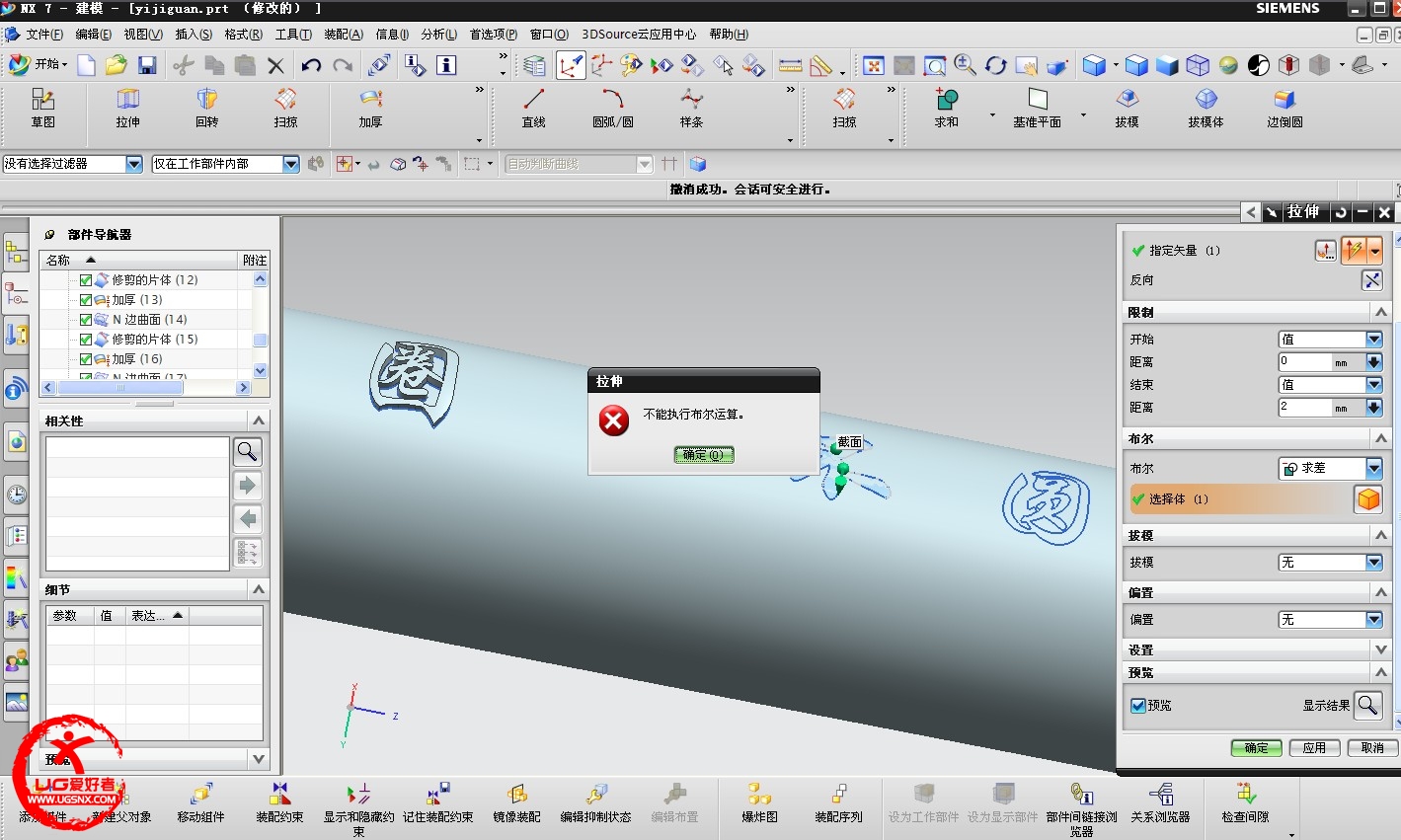This screenshot has height=840, width=1401.
Task: Select the 拔模 draft tool
Action: click(x=1127, y=108)
